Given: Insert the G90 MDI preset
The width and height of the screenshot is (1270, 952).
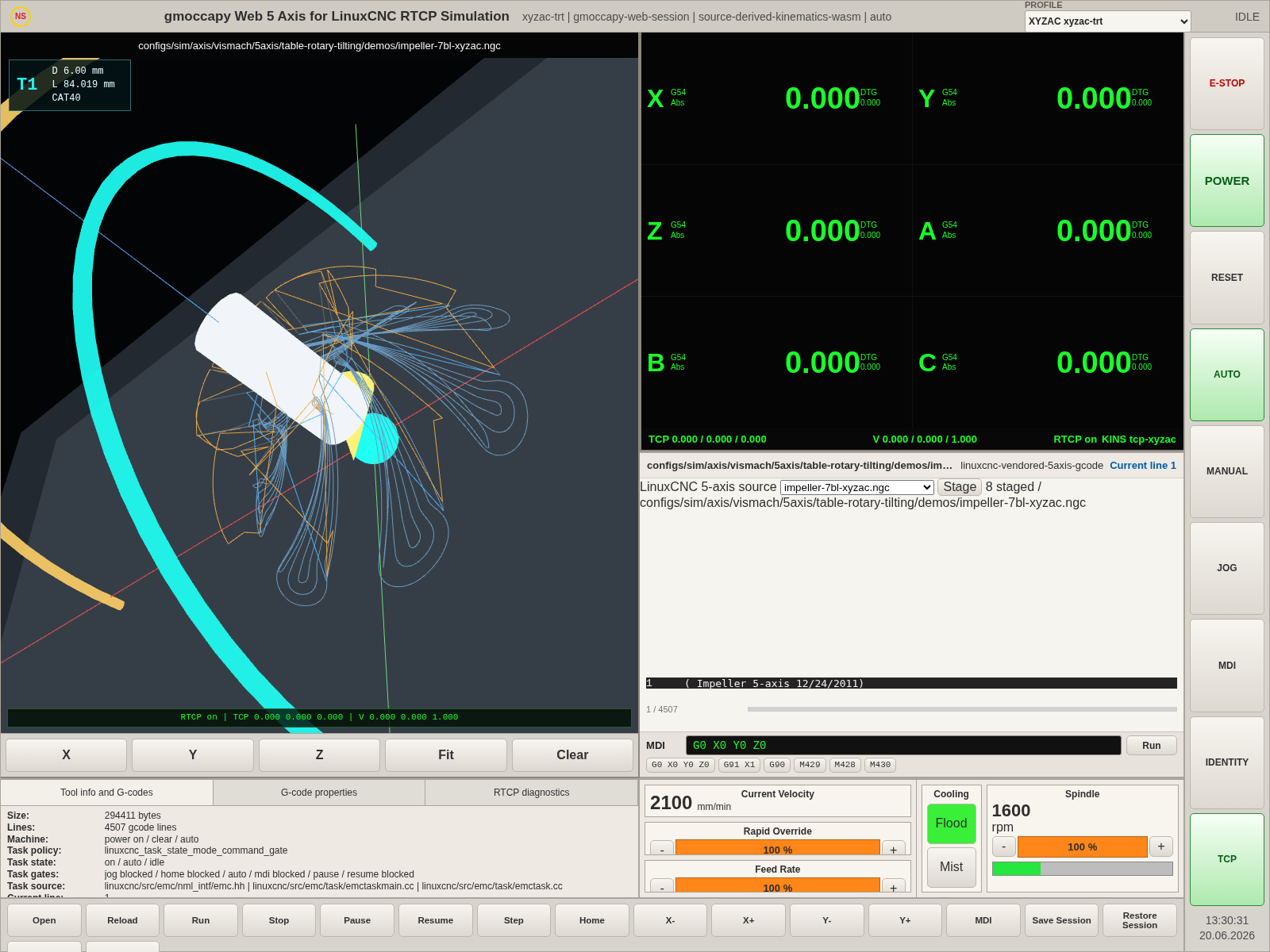Looking at the screenshot, I should coord(777,765).
